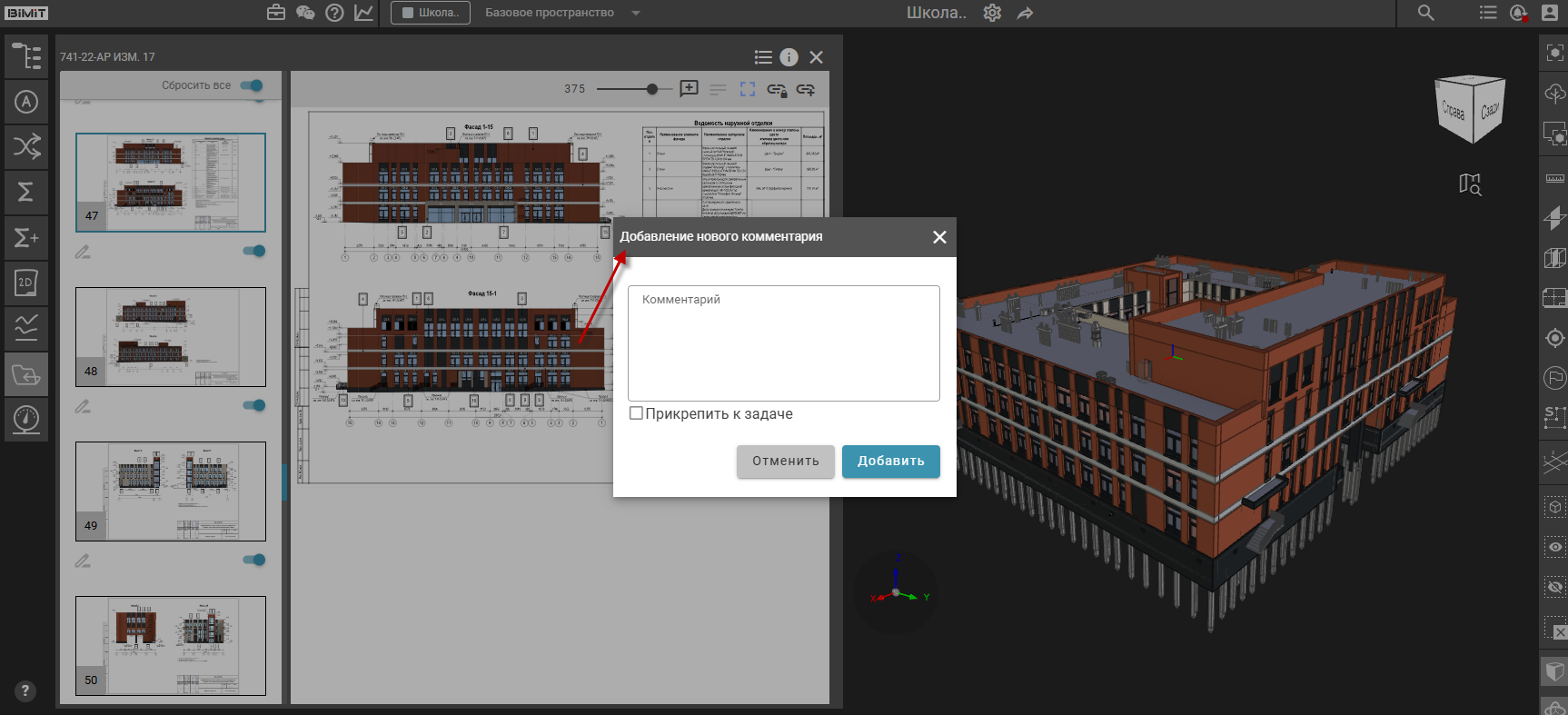Open the settings gear next to Школа
The width and height of the screenshot is (1568, 715).
[x=992, y=13]
